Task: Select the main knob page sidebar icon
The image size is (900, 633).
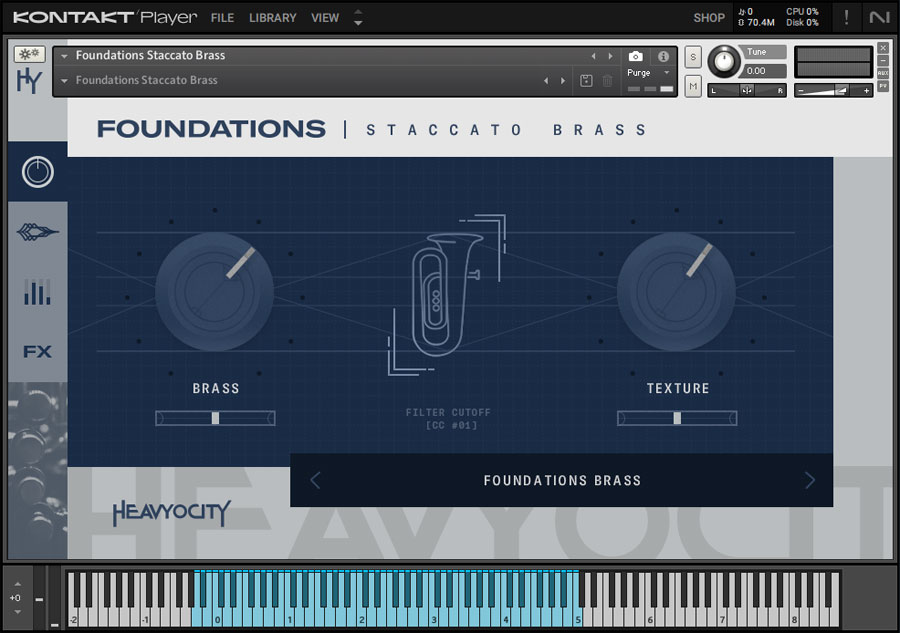Action: click(x=38, y=172)
